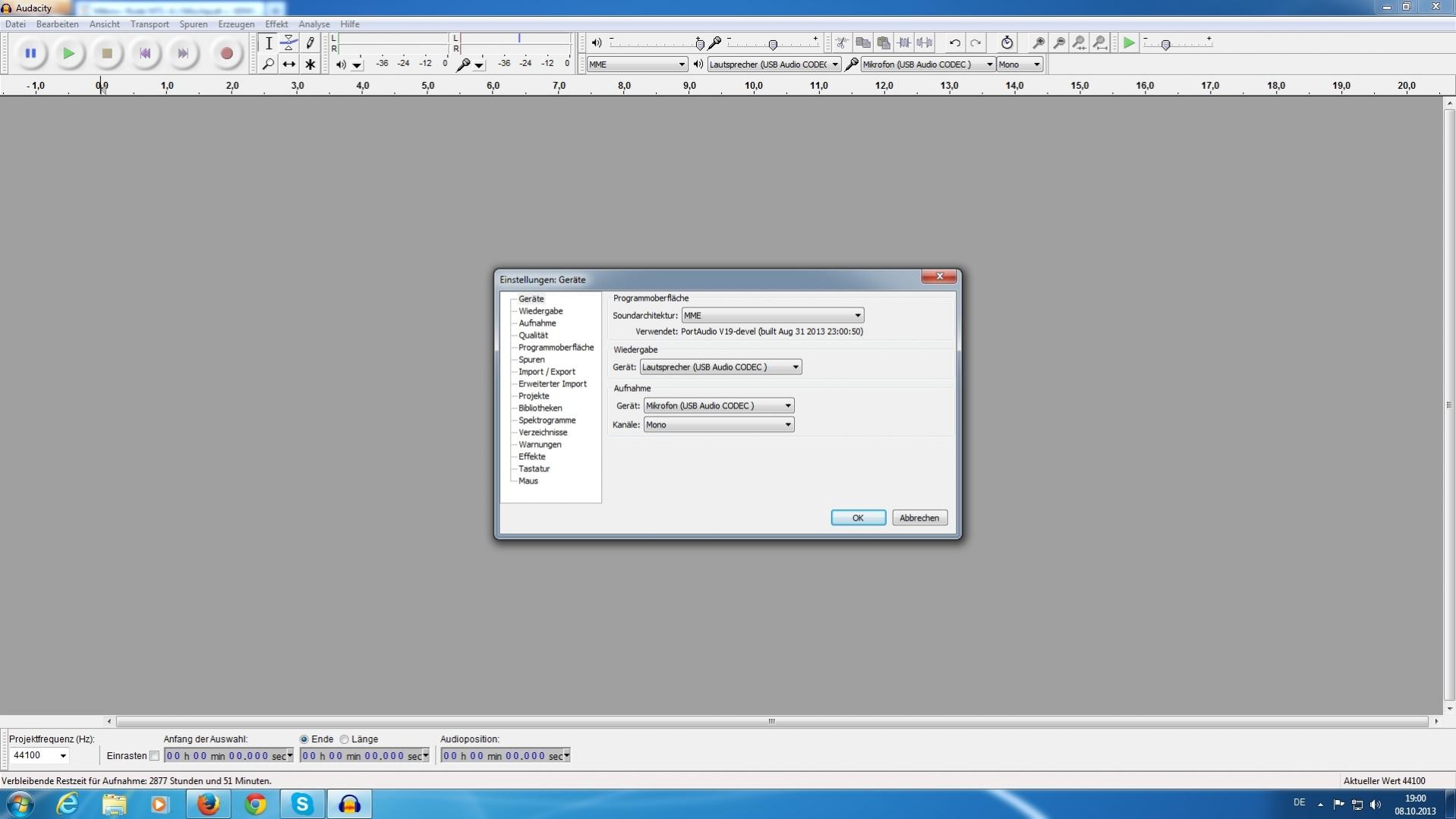
Task: Click the Sync-Lock clock icon
Action: 1007,43
